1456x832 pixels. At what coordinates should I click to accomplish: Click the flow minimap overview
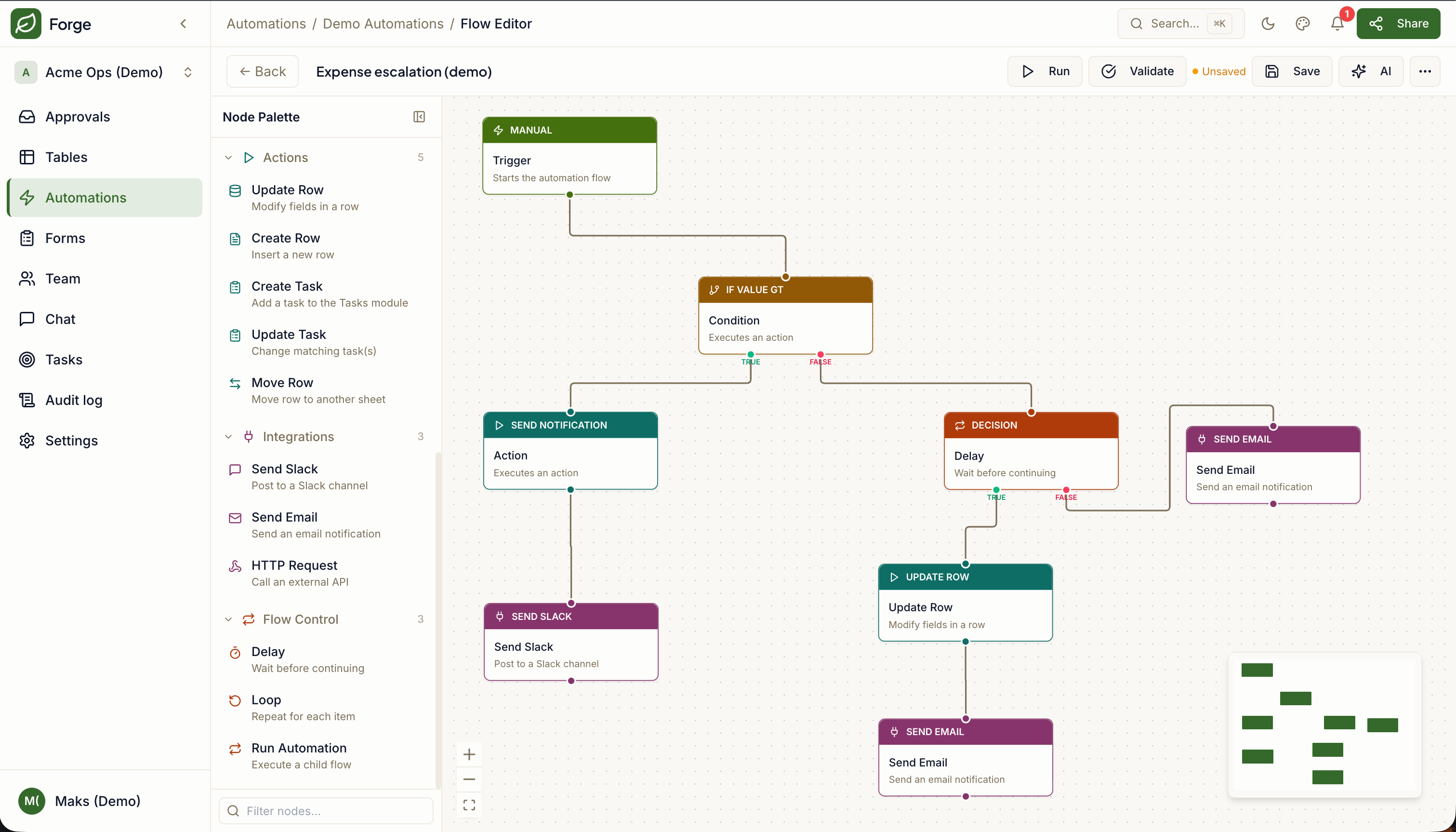[1324, 725]
